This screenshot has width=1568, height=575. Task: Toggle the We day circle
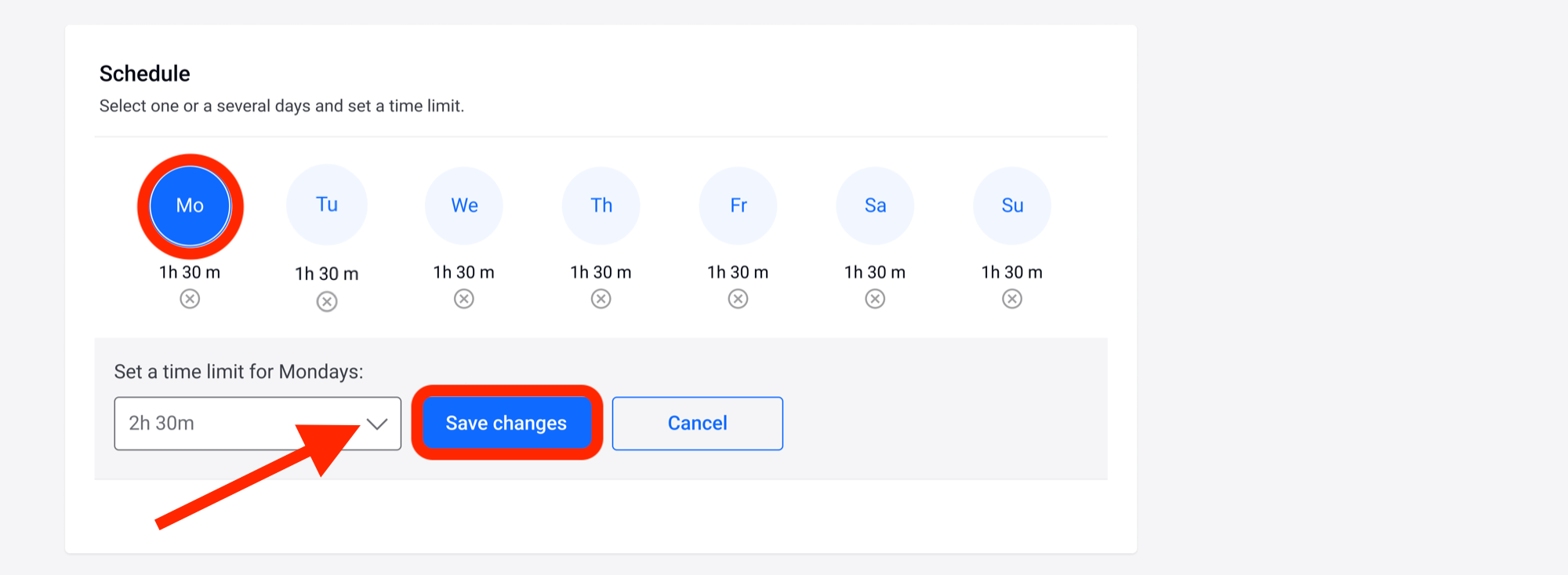[x=464, y=206]
